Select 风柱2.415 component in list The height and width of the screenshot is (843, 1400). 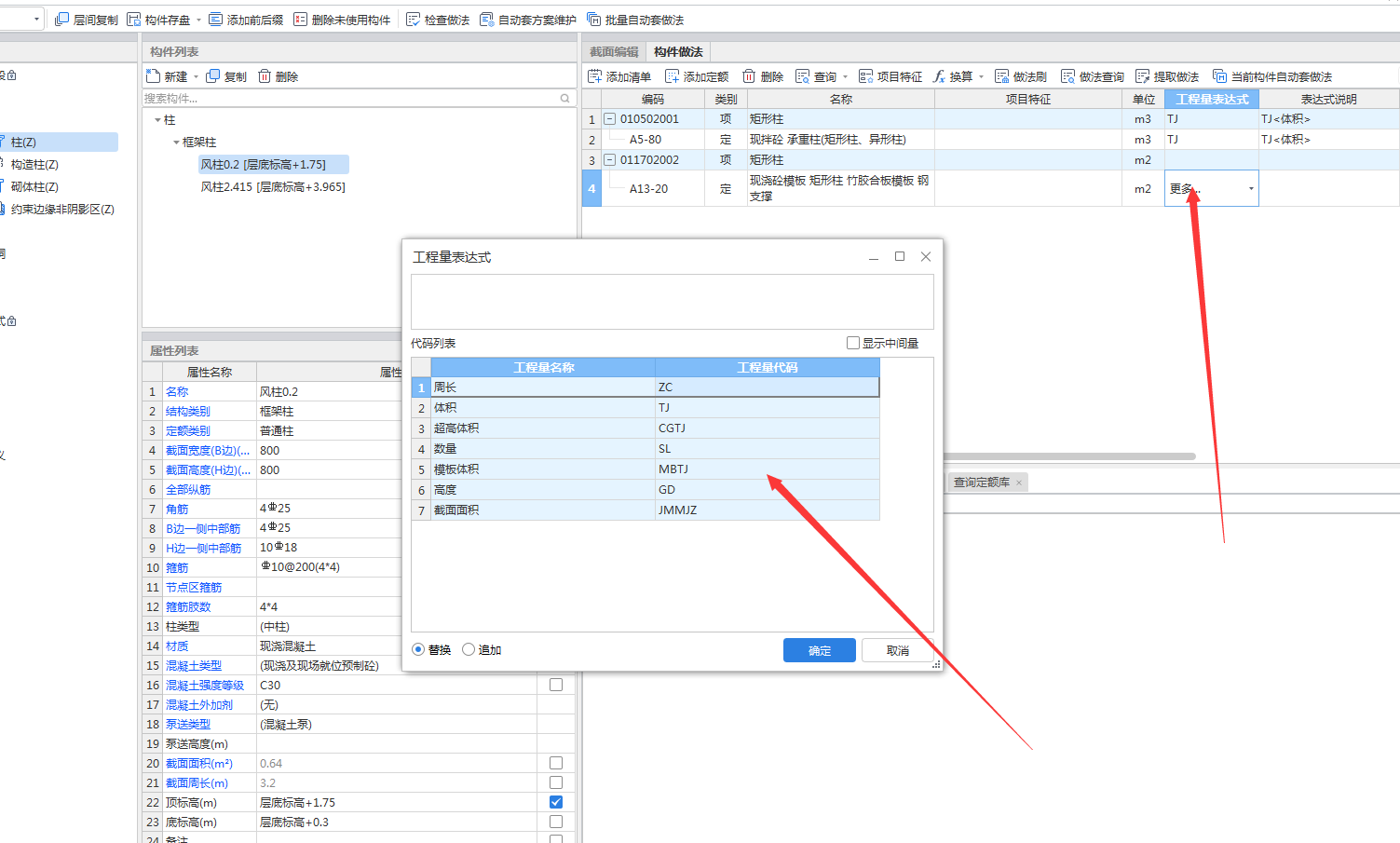pyautogui.click(x=273, y=186)
